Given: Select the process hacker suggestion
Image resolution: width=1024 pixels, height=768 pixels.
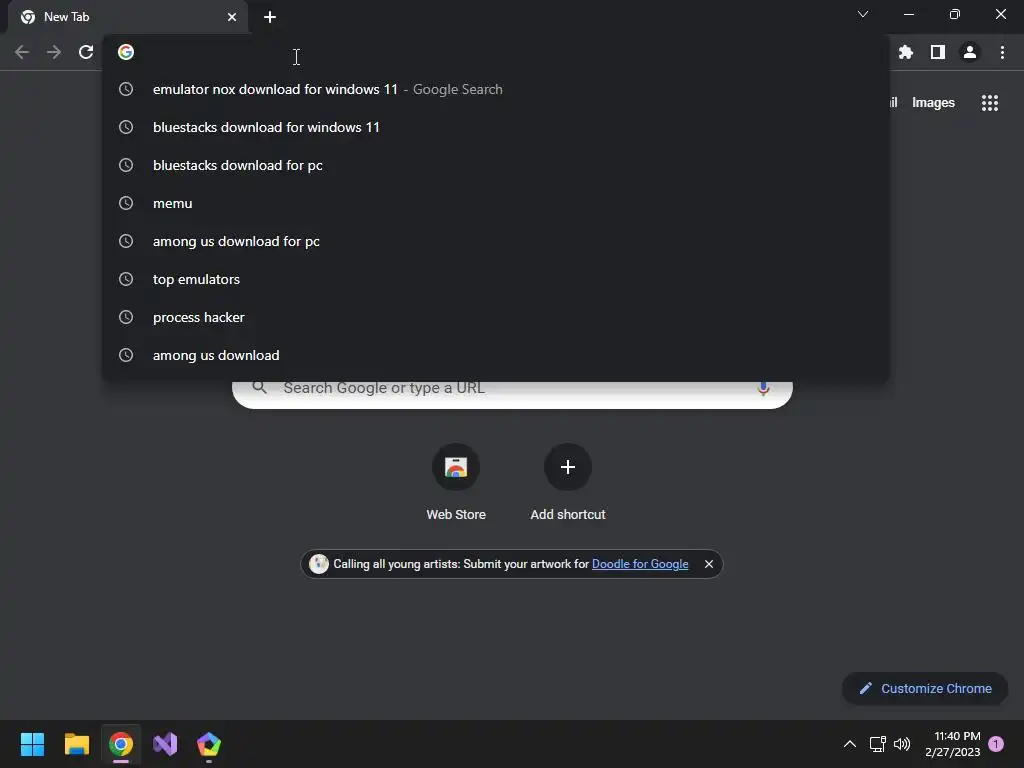Looking at the screenshot, I should [x=496, y=317].
